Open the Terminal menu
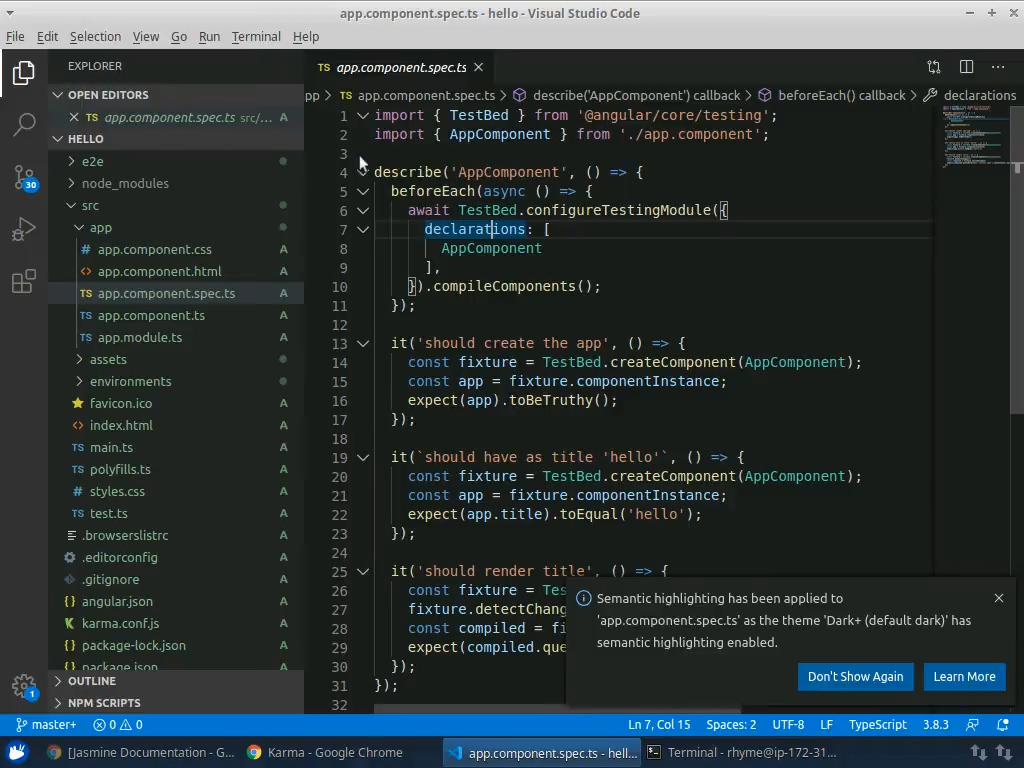Image resolution: width=1024 pixels, height=768 pixels. (256, 36)
